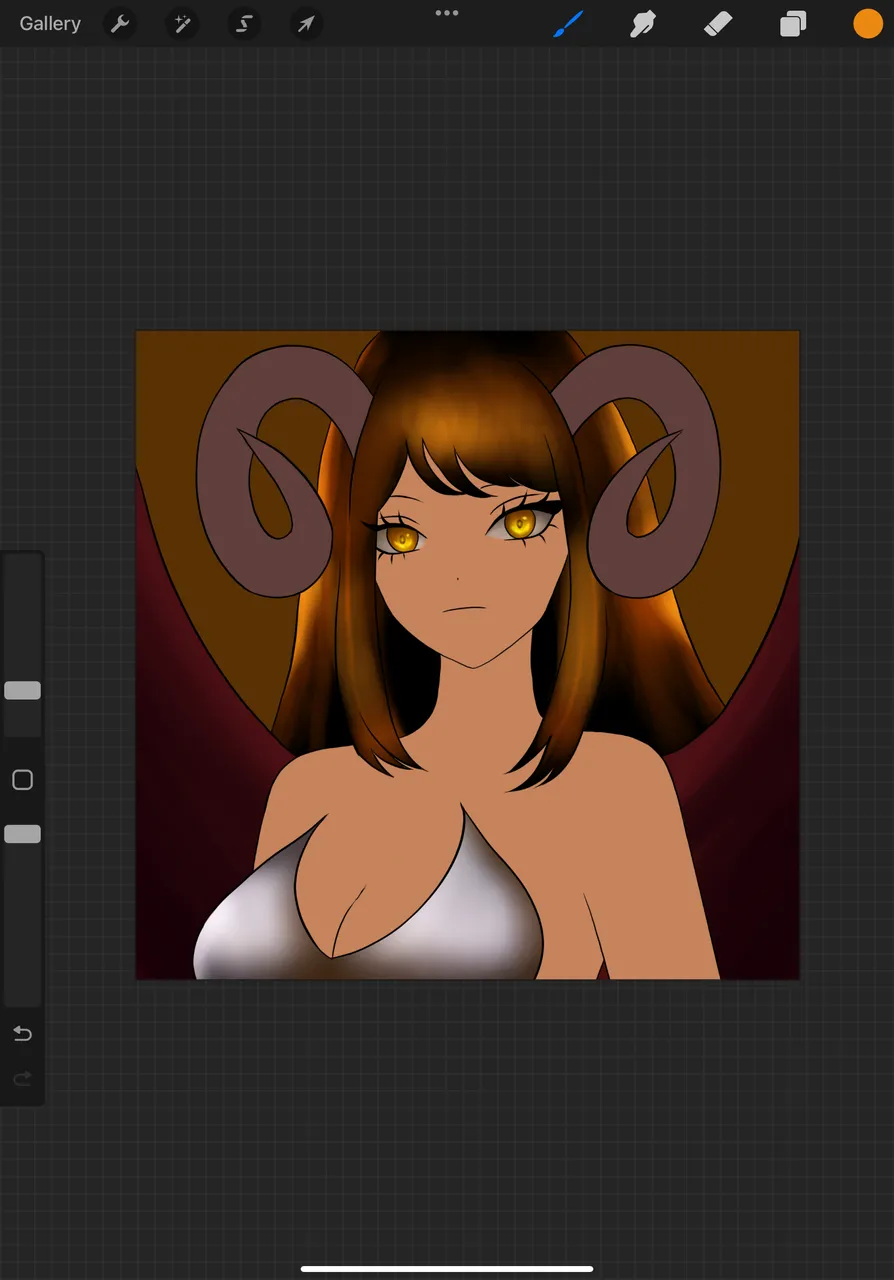Viewport: 894px width, 1280px height.
Task: Open the Layers panel
Action: [793, 24]
